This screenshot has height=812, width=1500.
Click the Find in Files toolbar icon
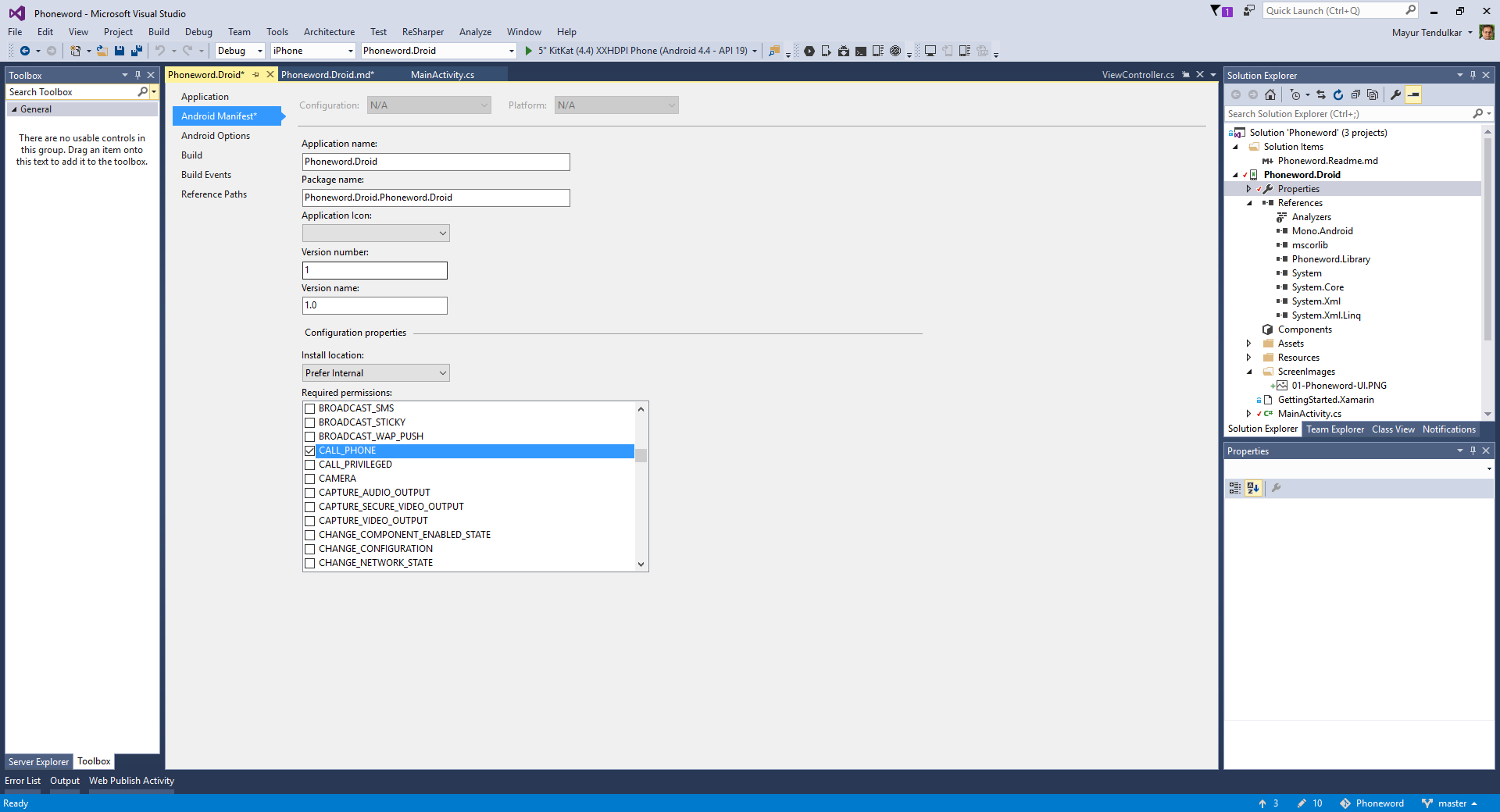tap(774, 51)
